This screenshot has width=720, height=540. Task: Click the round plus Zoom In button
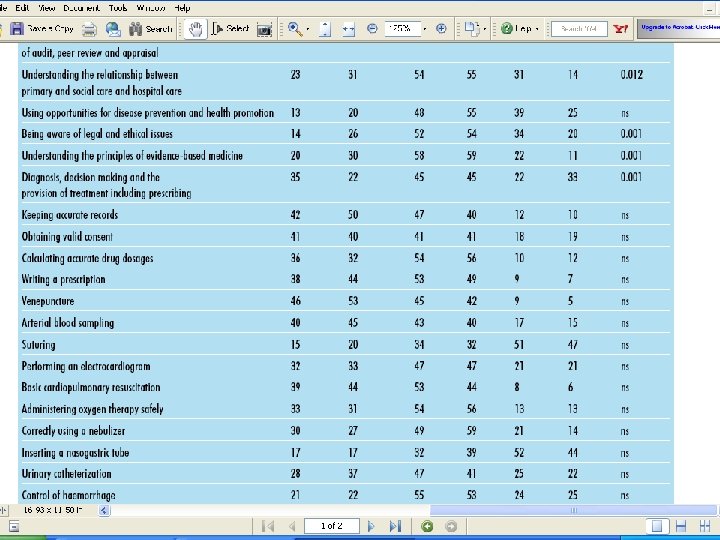441,29
